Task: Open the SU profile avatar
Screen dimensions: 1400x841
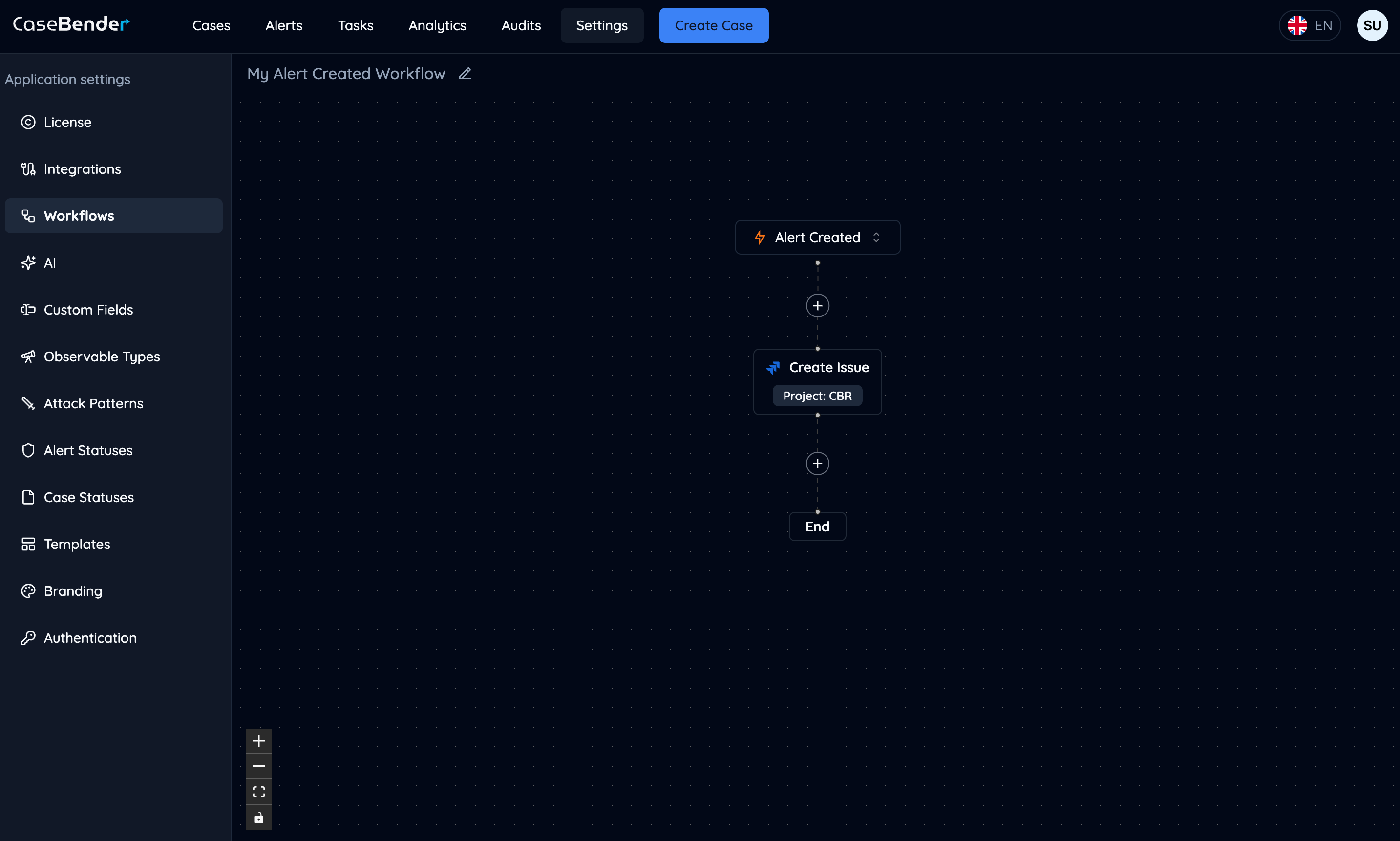Action: (x=1372, y=25)
